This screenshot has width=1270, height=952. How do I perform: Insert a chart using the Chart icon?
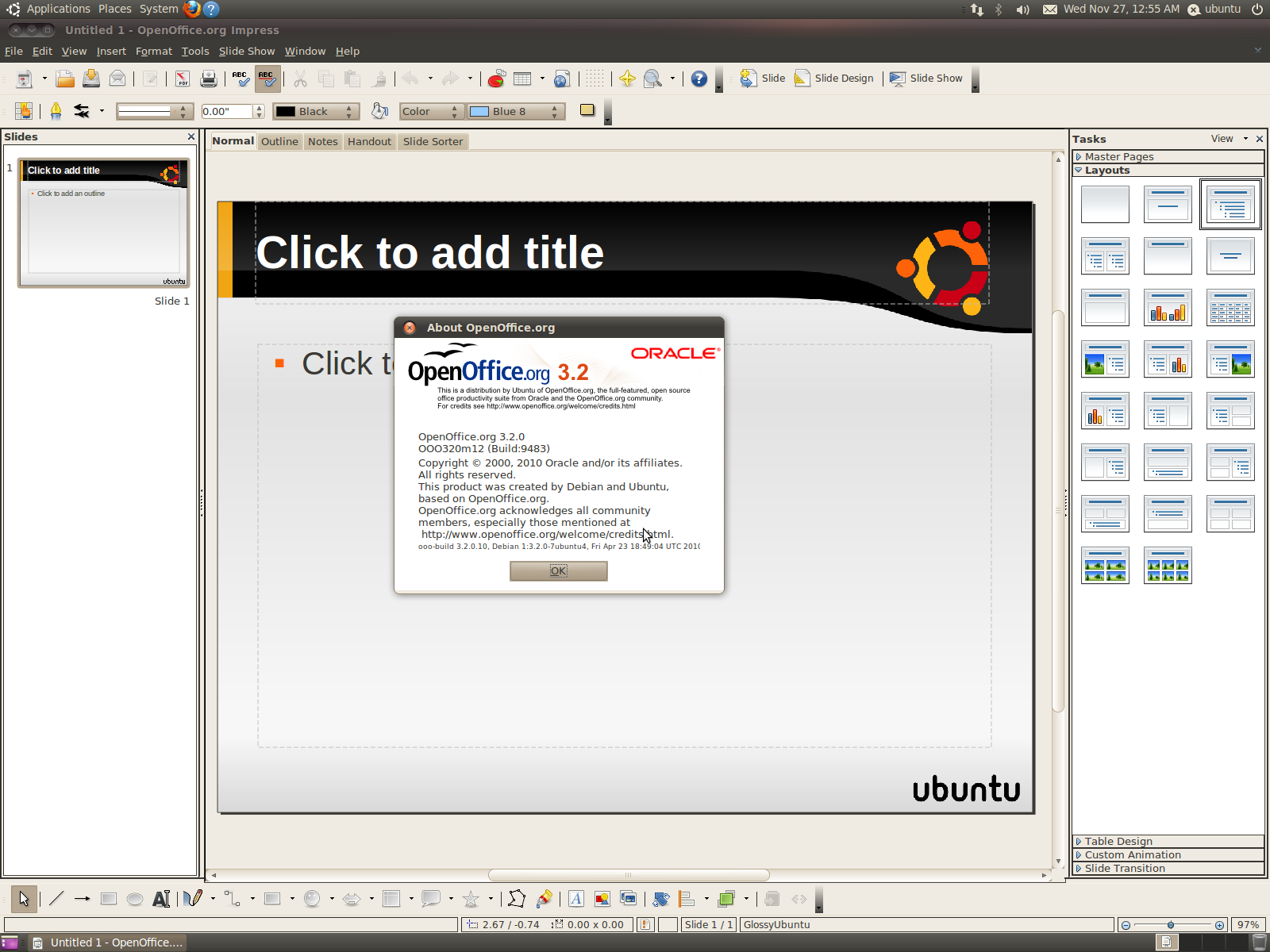(496, 79)
